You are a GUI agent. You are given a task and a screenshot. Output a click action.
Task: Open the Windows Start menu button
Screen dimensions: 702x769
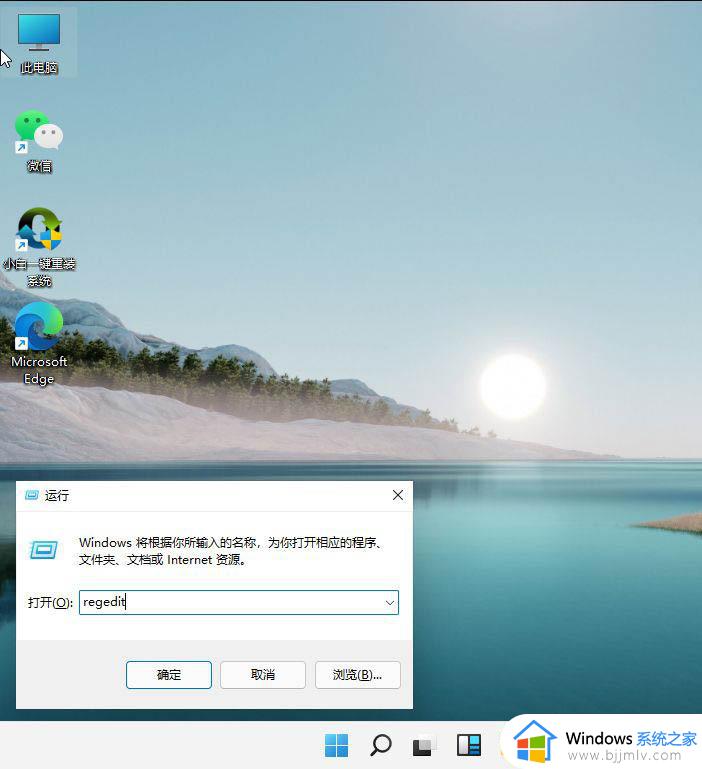tap(337, 745)
